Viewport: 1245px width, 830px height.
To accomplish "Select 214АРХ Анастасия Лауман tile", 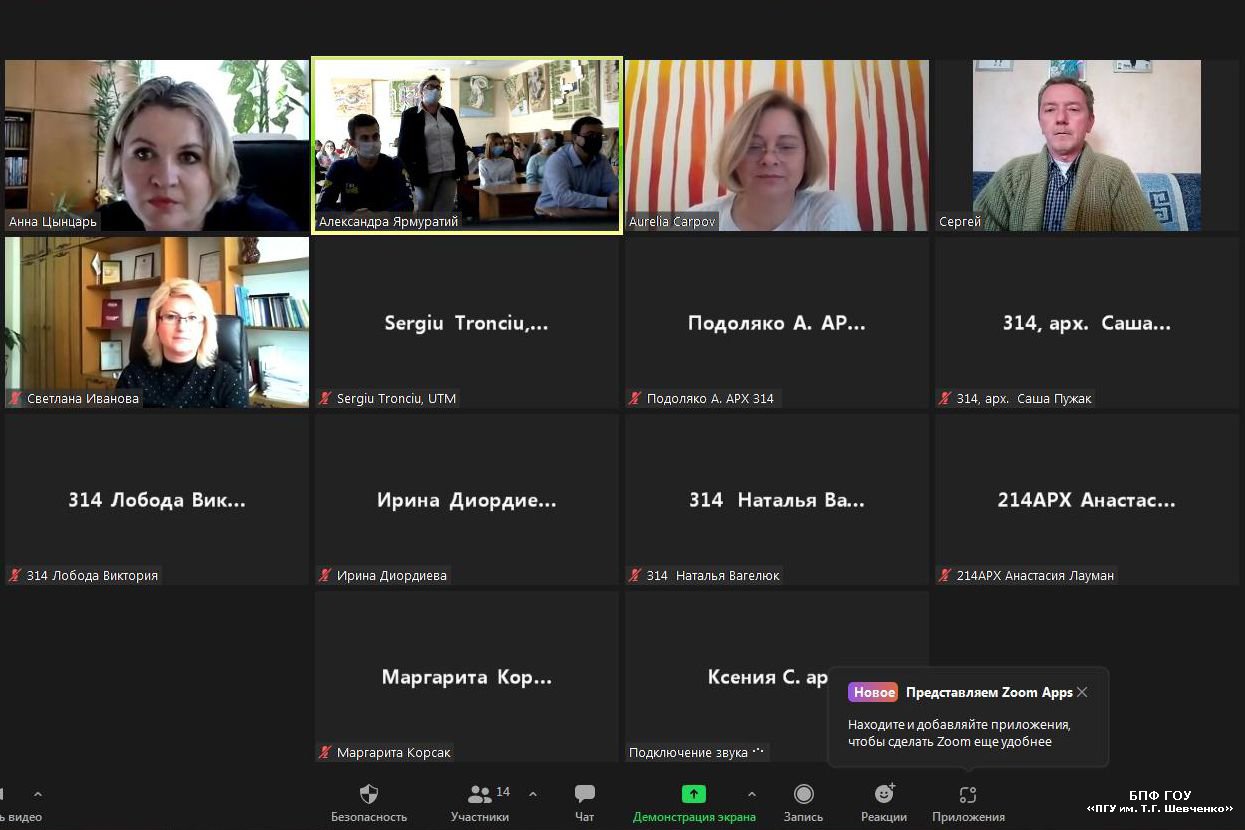I will tap(1087, 499).
